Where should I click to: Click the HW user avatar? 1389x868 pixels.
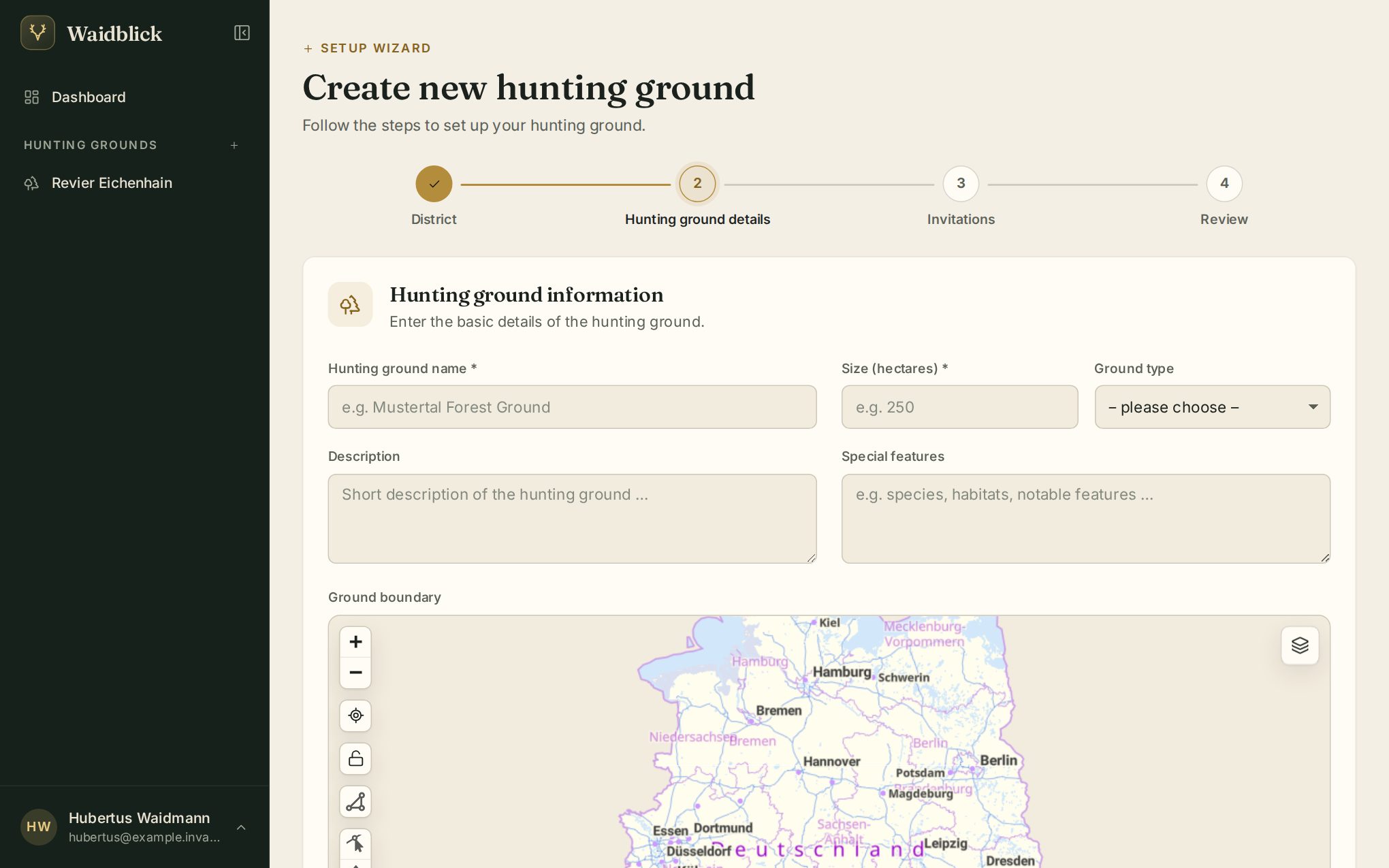[x=39, y=826]
